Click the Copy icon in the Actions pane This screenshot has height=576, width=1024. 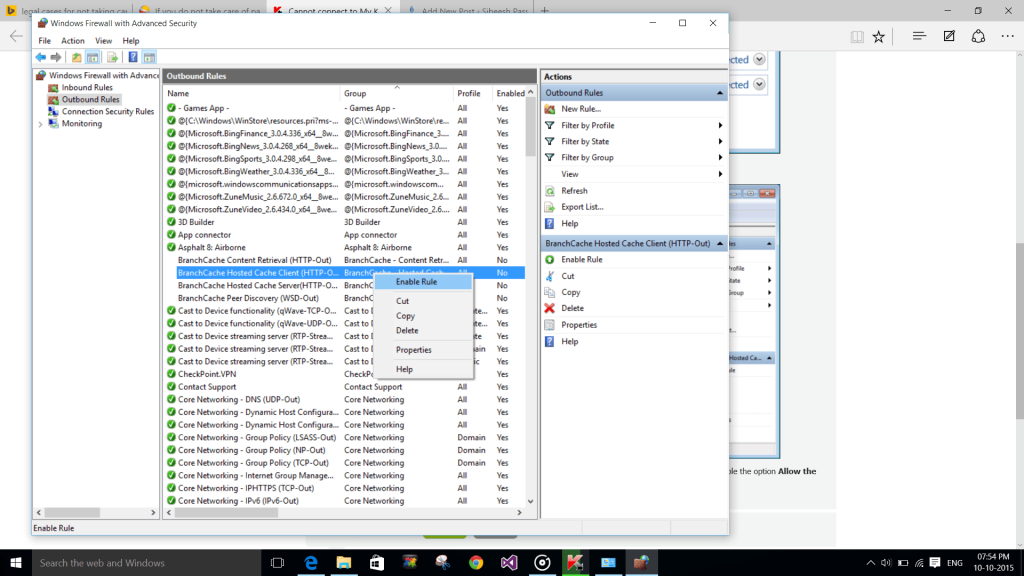click(550, 292)
